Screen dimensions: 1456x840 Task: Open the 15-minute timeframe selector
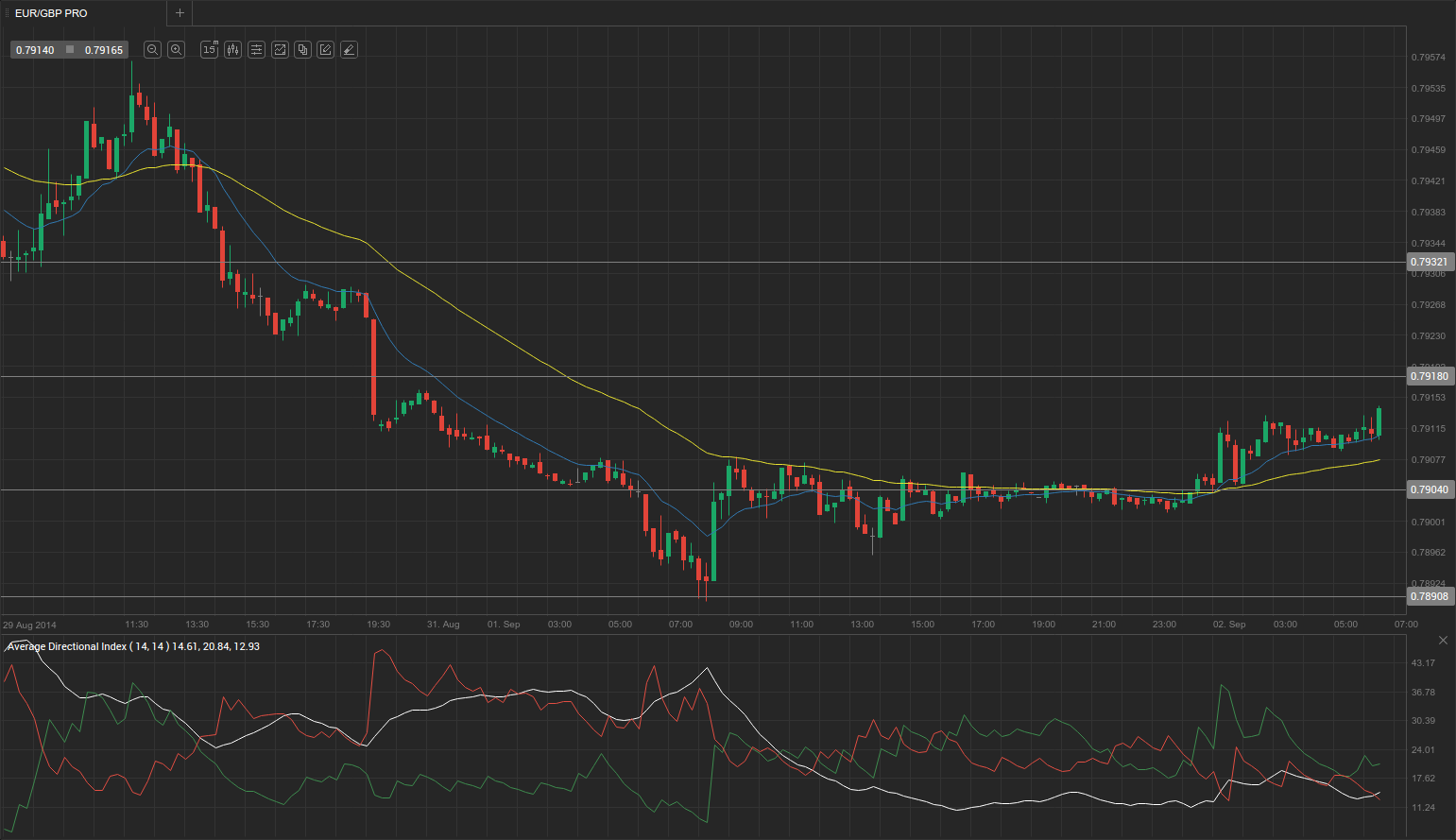[209, 50]
